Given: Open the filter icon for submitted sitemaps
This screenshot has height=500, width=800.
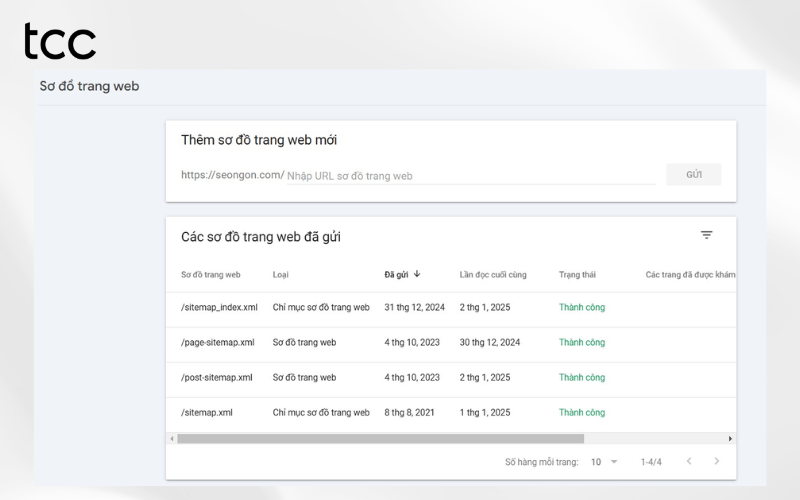Looking at the screenshot, I should 706,235.
